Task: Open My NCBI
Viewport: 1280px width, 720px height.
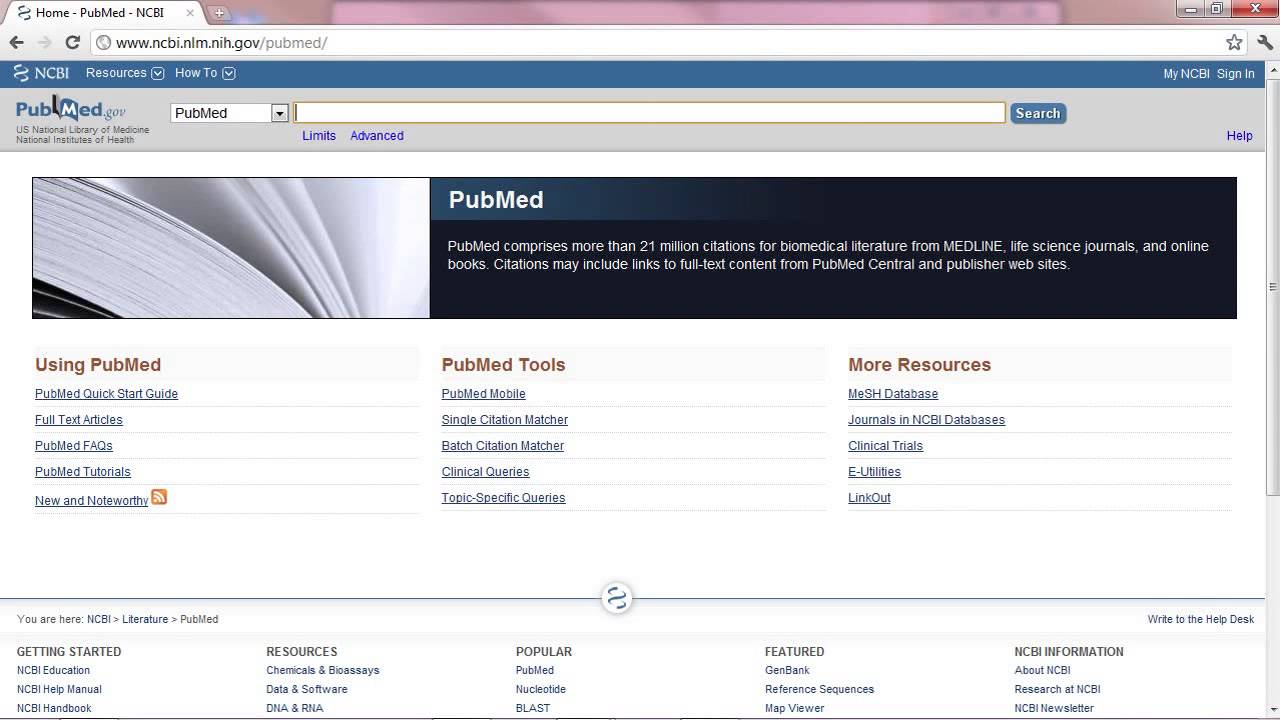Action: (1186, 74)
